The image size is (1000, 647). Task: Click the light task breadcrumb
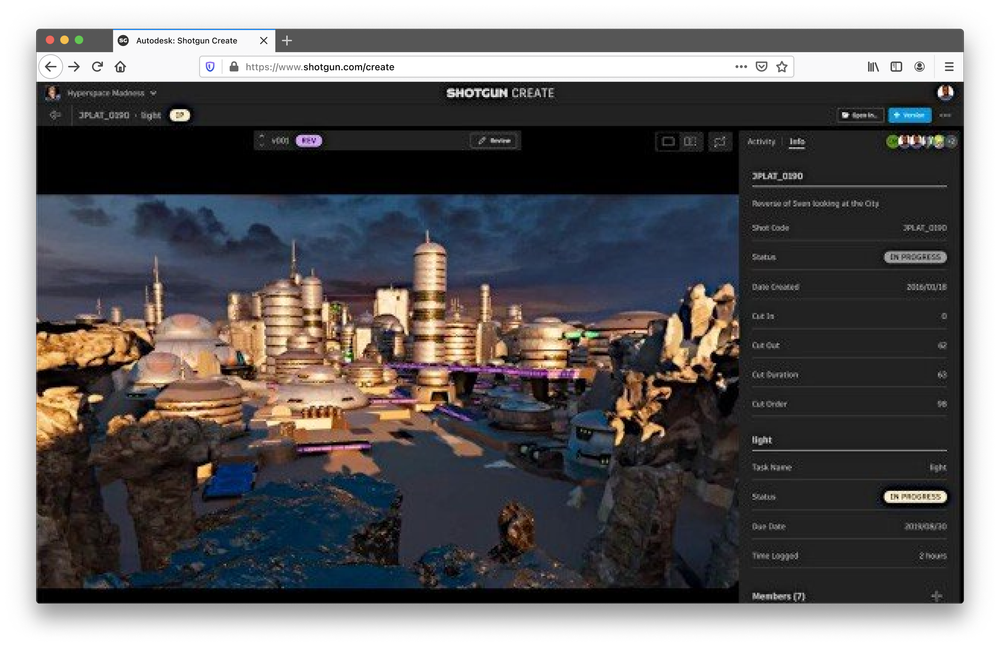click(151, 115)
